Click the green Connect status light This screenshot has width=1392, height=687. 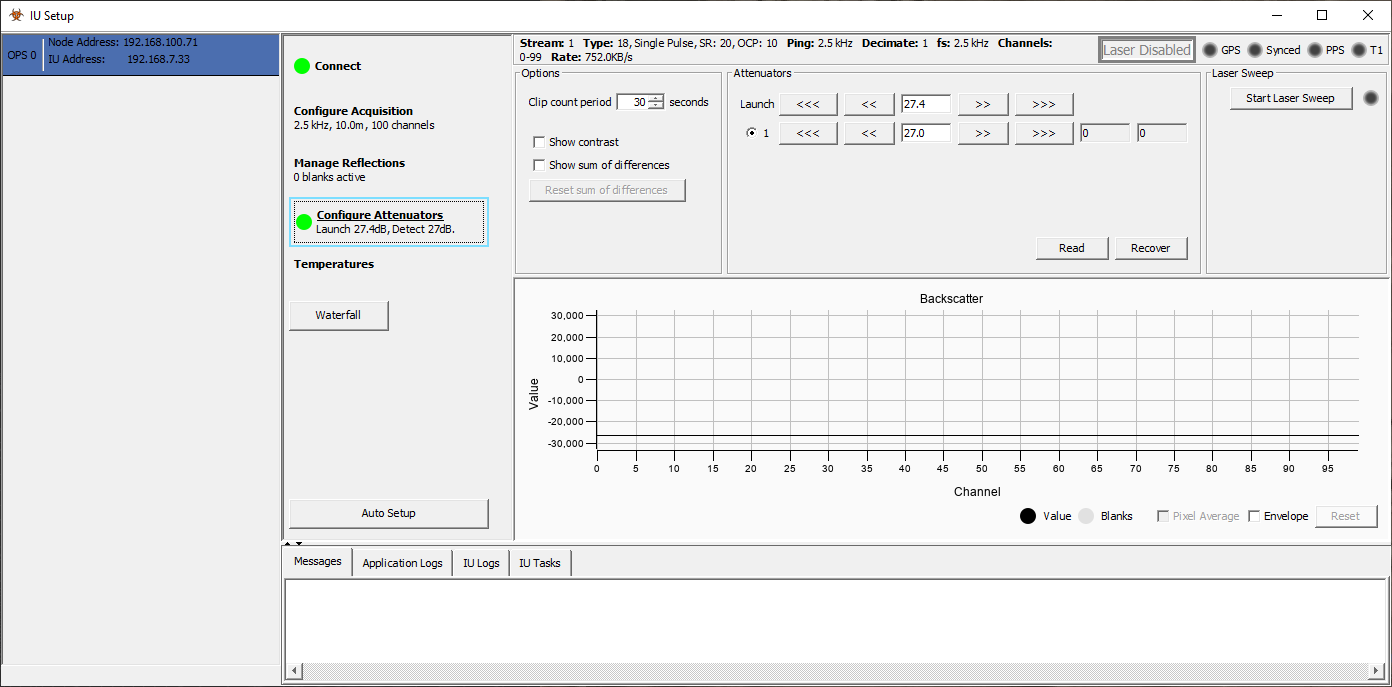(x=301, y=65)
